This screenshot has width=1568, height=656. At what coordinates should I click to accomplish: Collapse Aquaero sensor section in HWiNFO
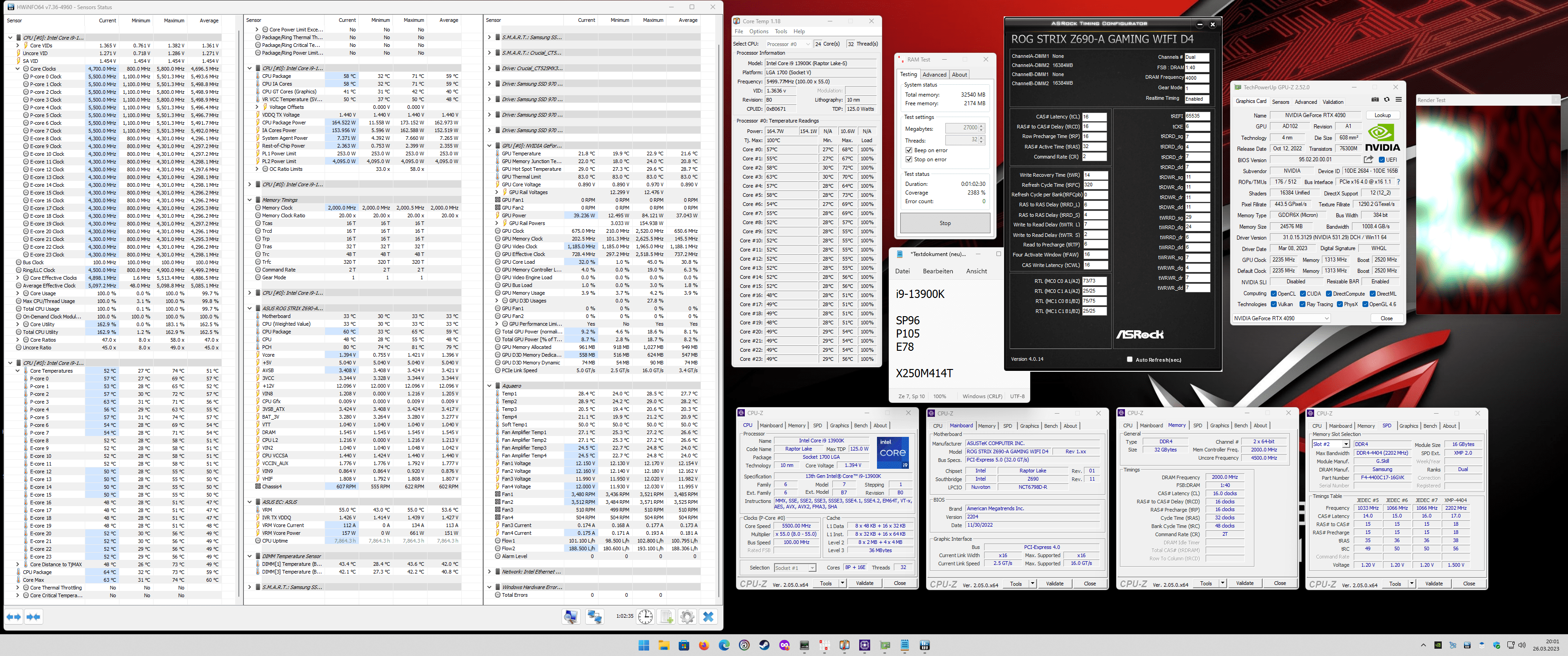point(490,385)
